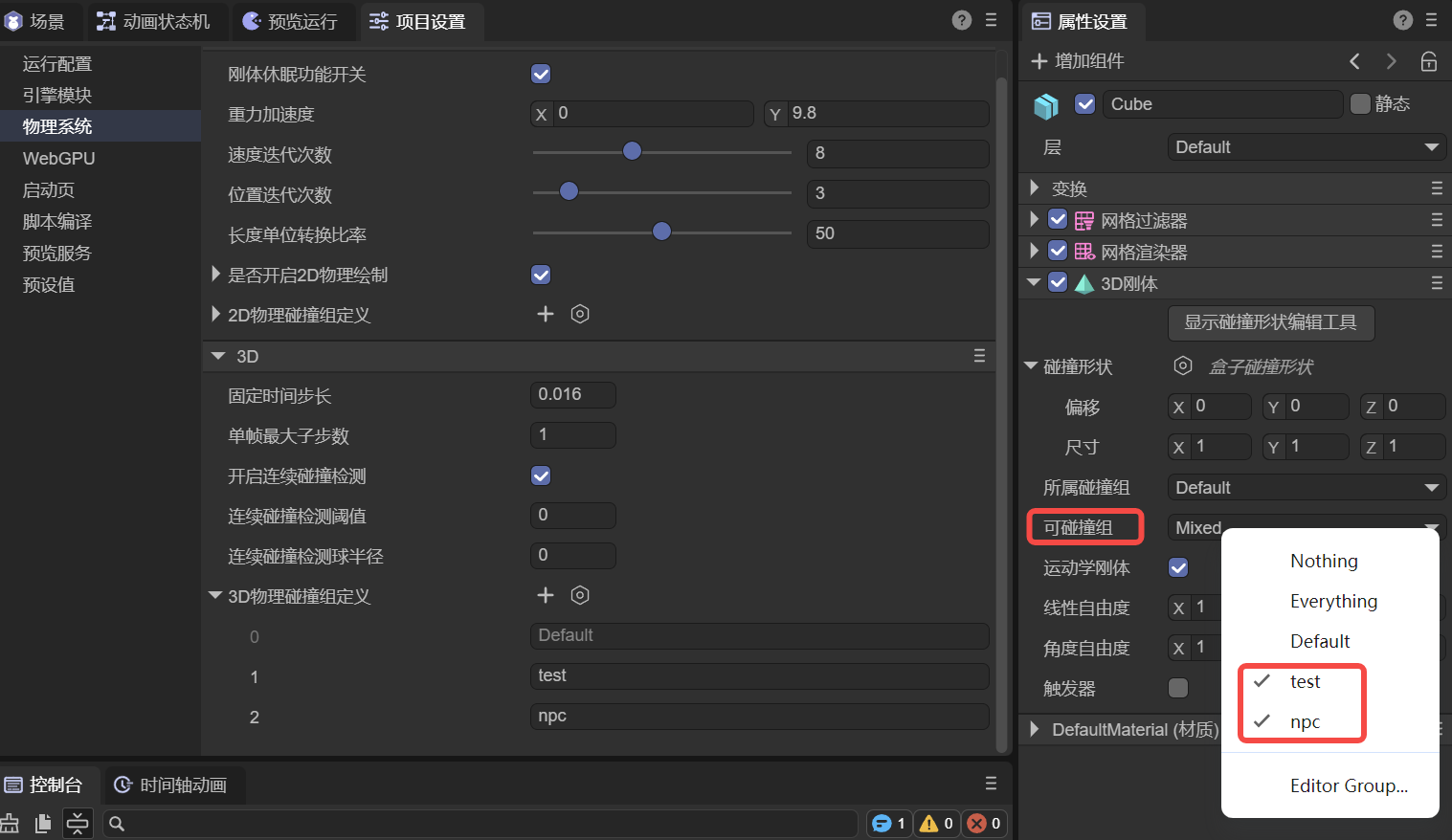Select Everything in the collision group menu
The width and height of the screenshot is (1452, 840).
[1333, 601]
